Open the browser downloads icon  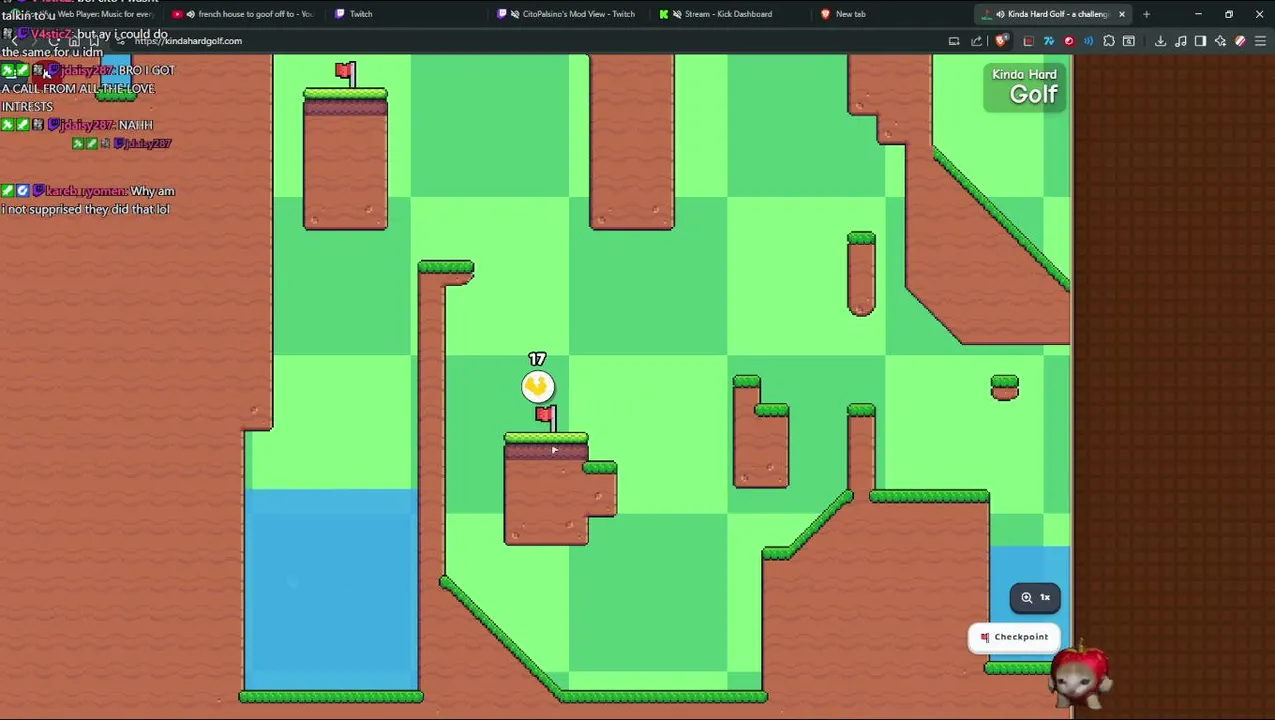(1160, 41)
